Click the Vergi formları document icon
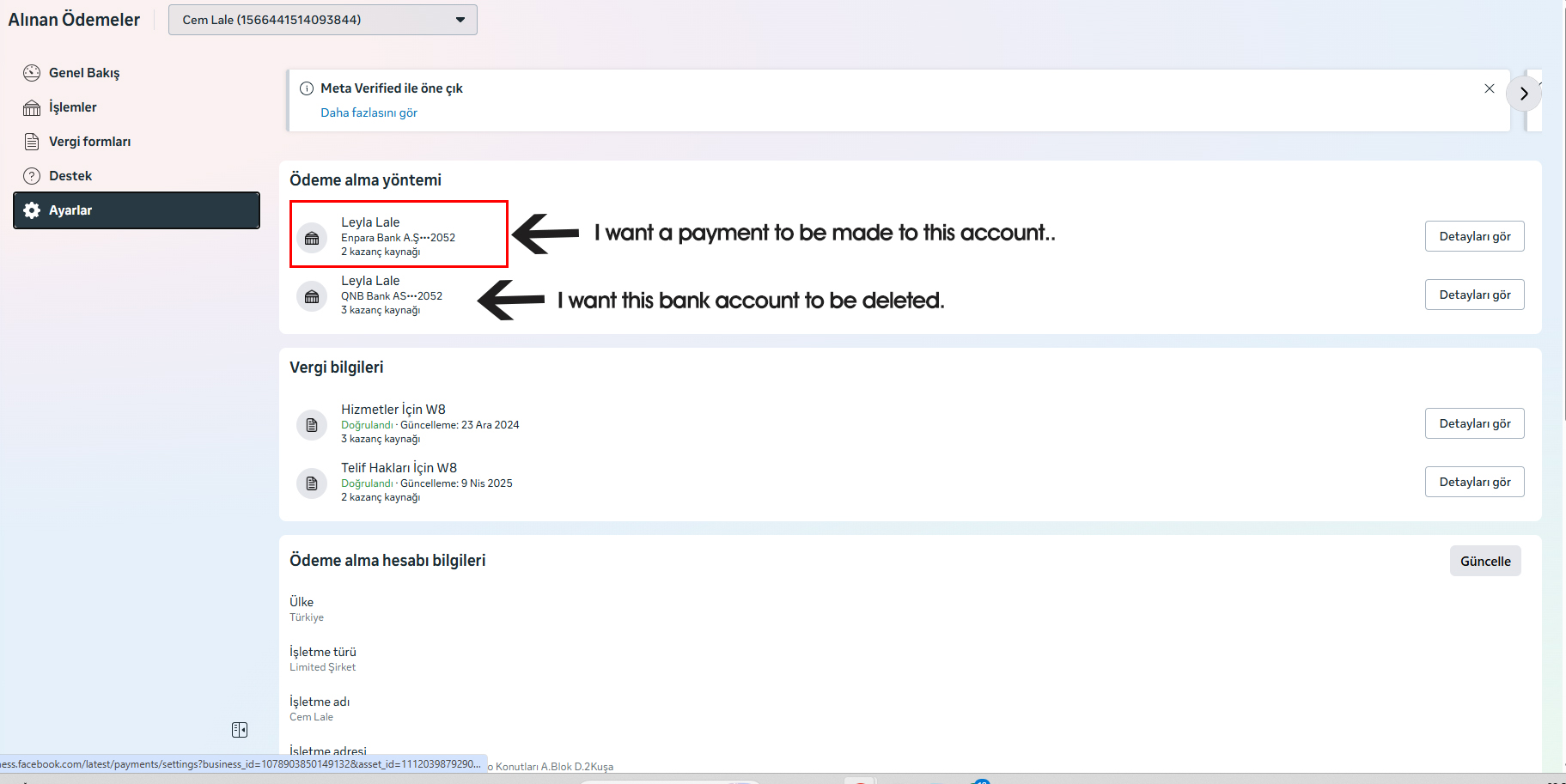The image size is (1566, 784). [x=32, y=142]
